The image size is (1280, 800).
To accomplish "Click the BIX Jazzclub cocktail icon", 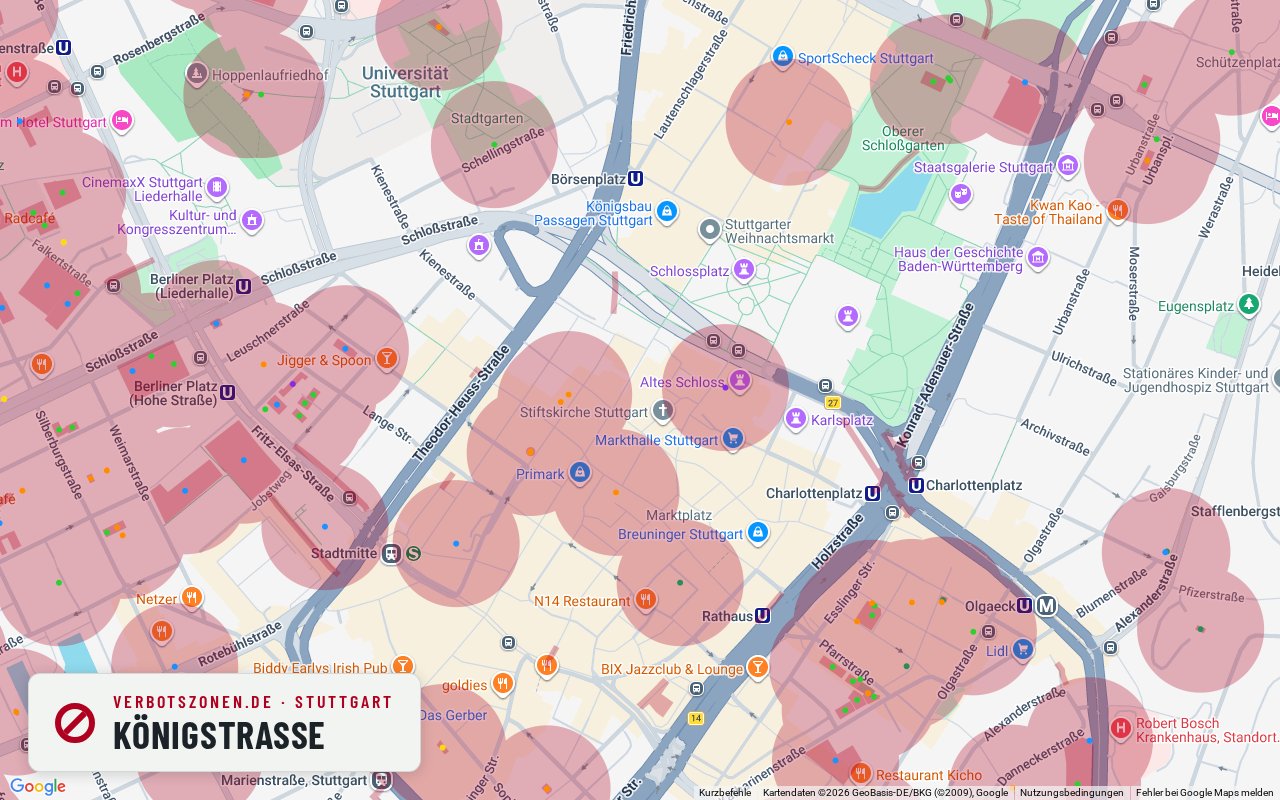I will coord(758,668).
